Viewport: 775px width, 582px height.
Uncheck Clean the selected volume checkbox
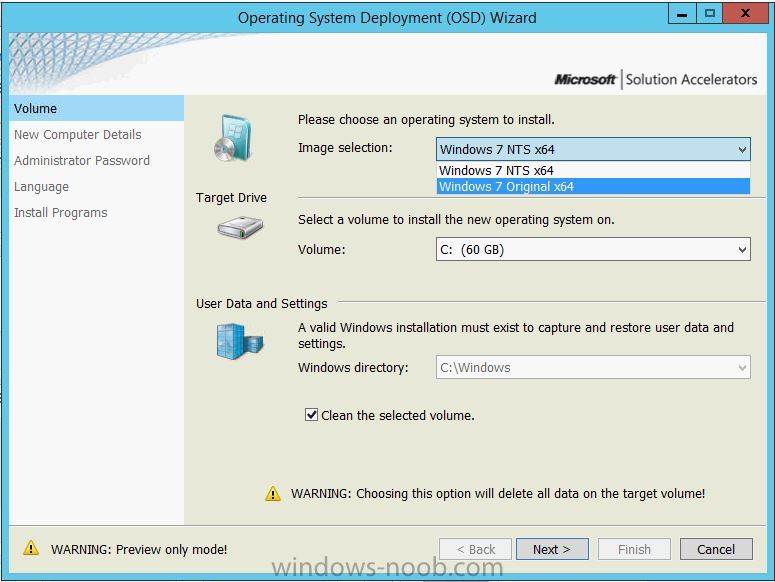pos(311,415)
